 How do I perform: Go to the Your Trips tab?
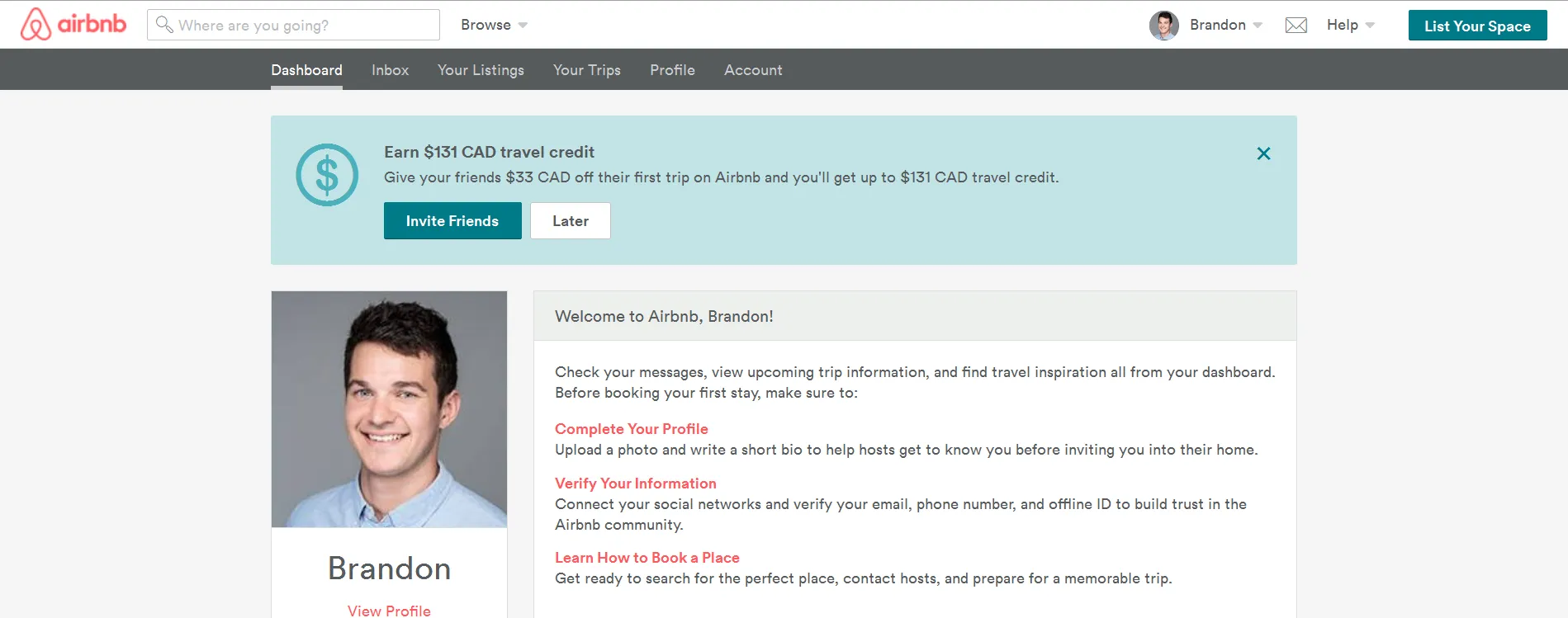click(587, 70)
